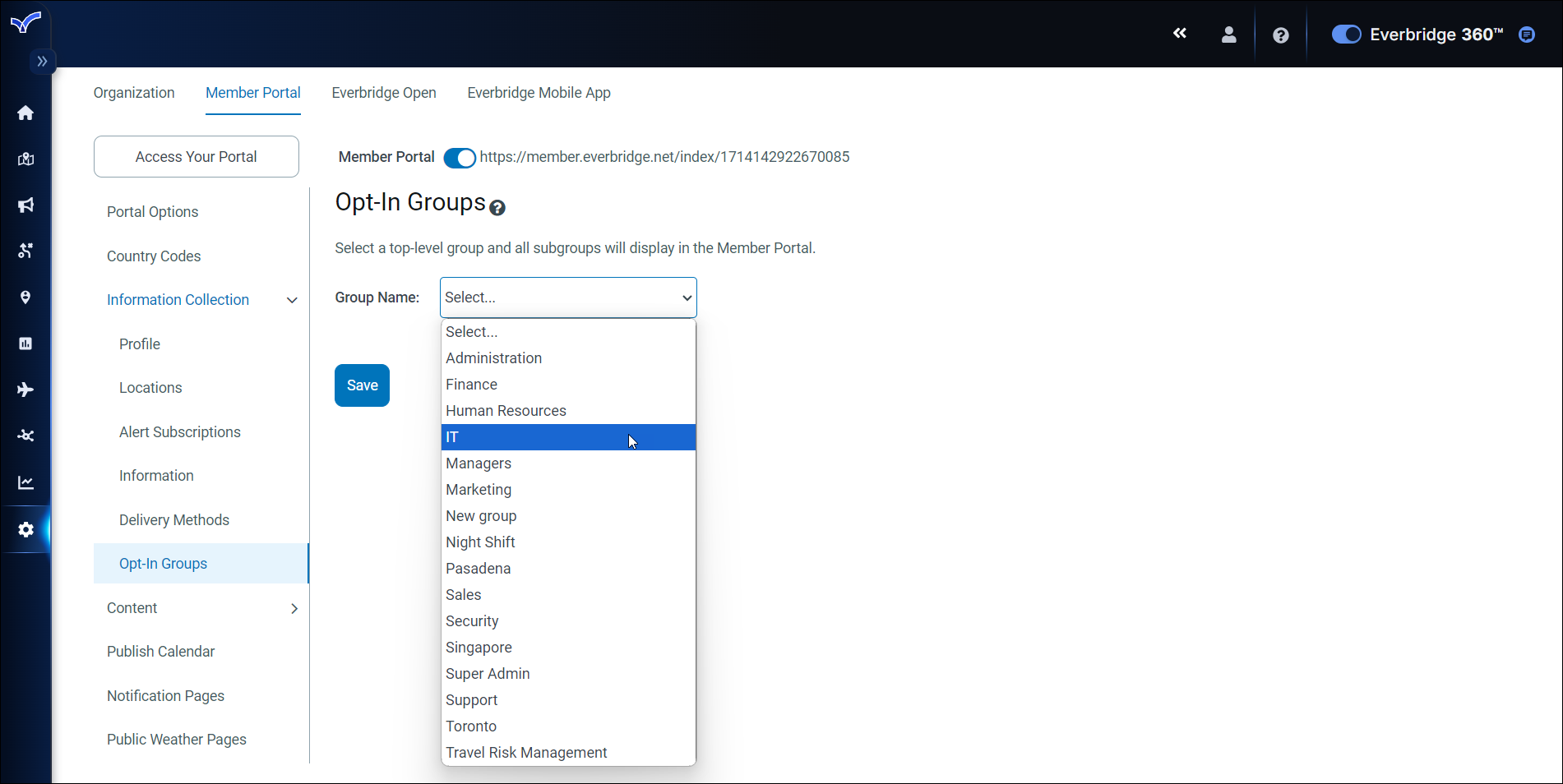Open Locations under Information Collection
The image size is (1563, 784).
coord(150,388)
